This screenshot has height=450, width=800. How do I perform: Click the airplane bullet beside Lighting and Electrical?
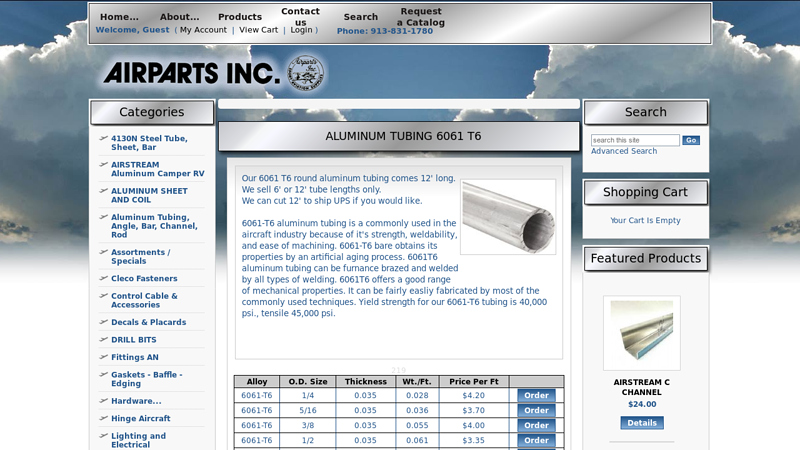coord(104,435)
